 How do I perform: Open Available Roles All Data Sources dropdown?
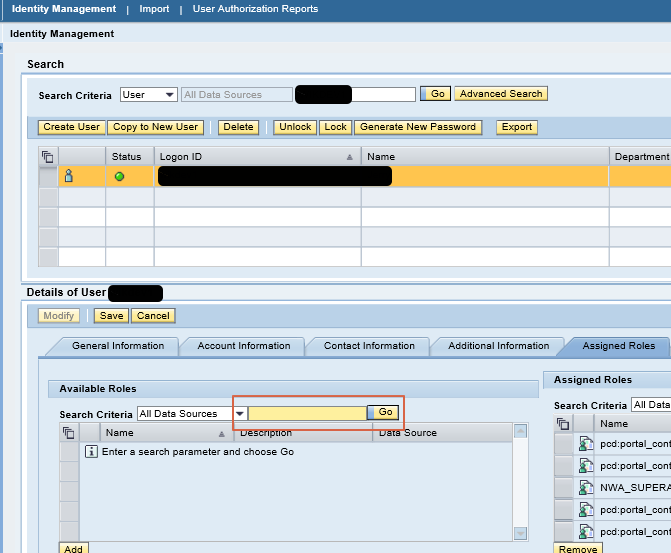pyautogui.click(x=240, y=413)
